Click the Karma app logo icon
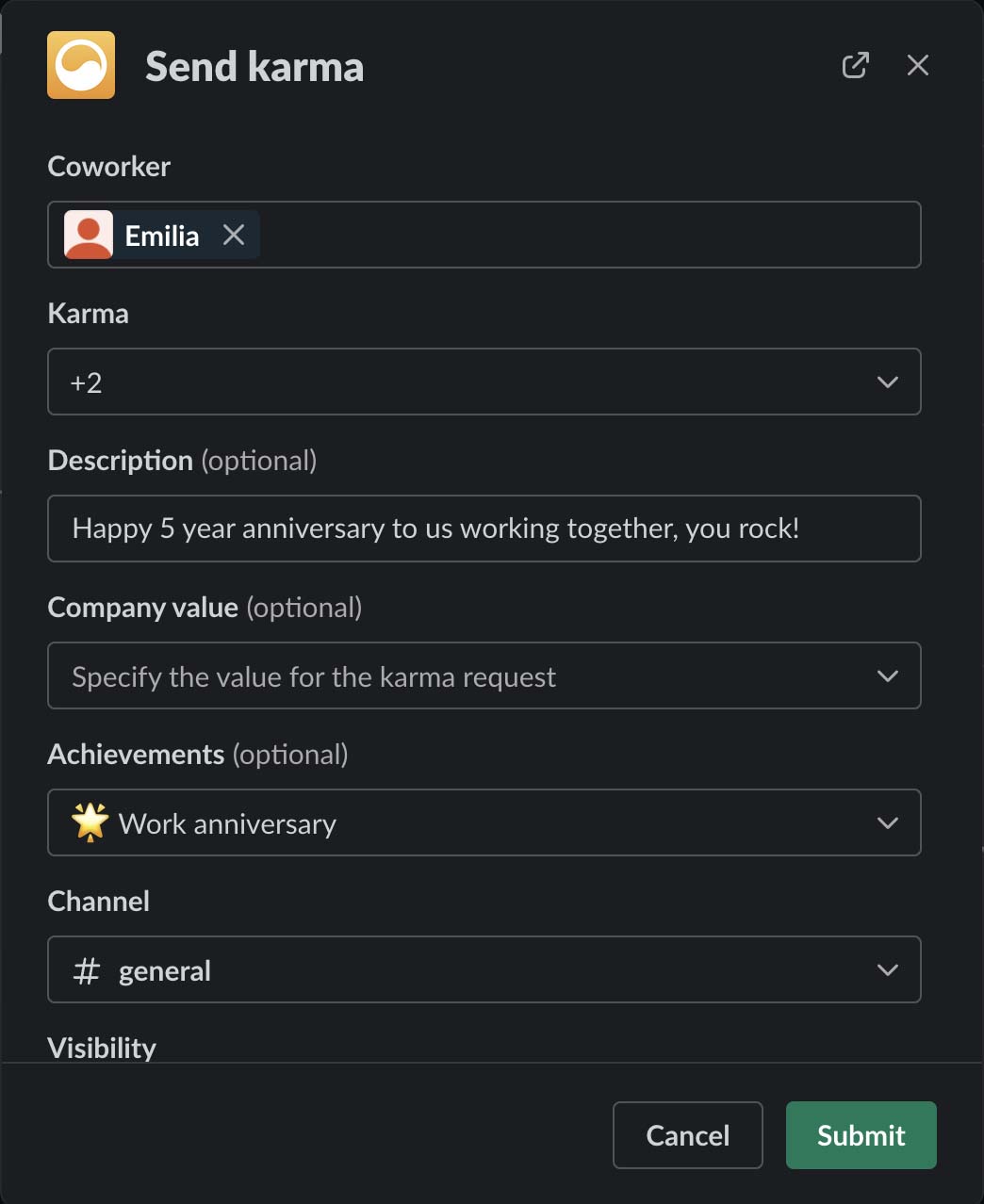 81,65
